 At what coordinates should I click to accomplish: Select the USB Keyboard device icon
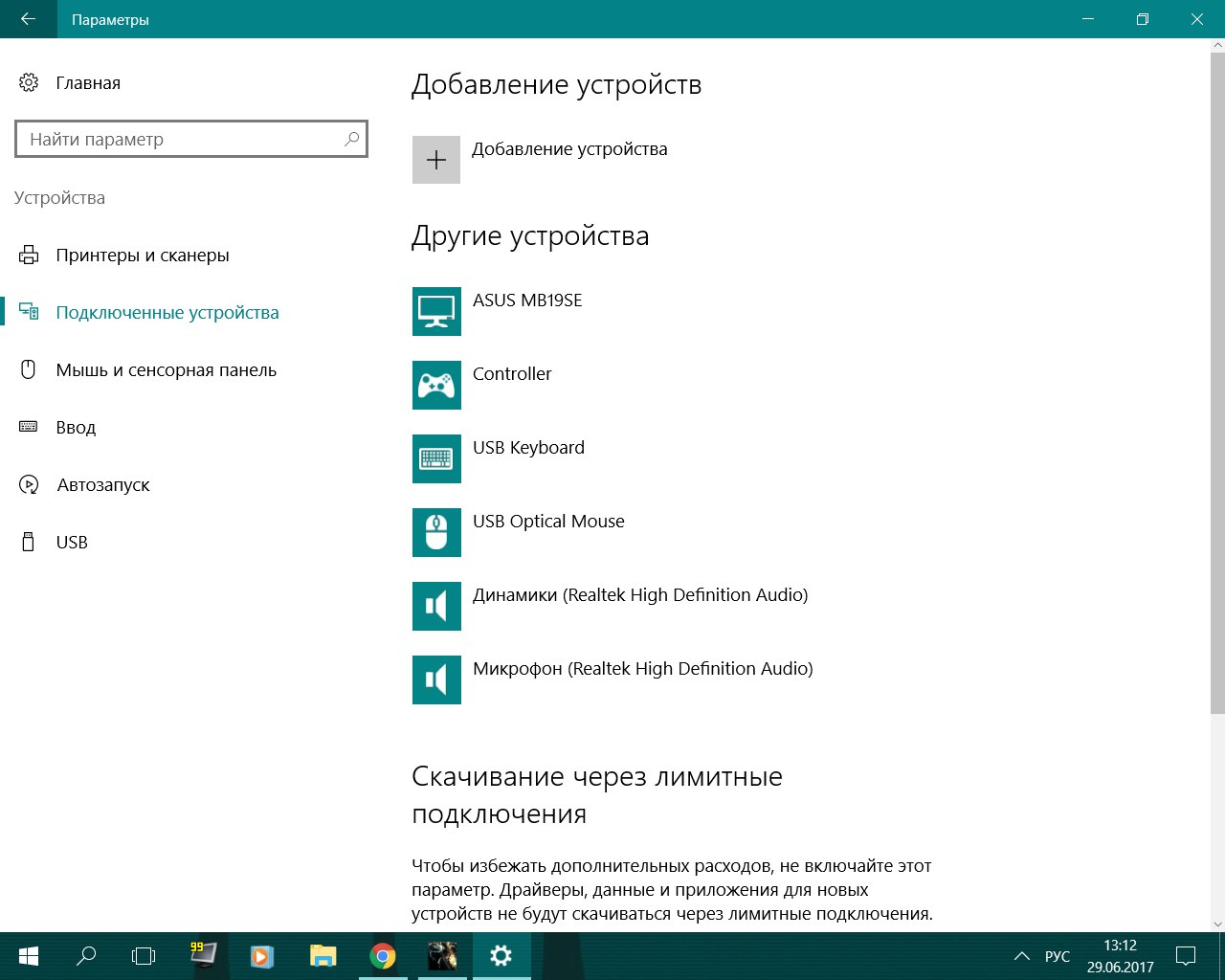tap(436, 458)
